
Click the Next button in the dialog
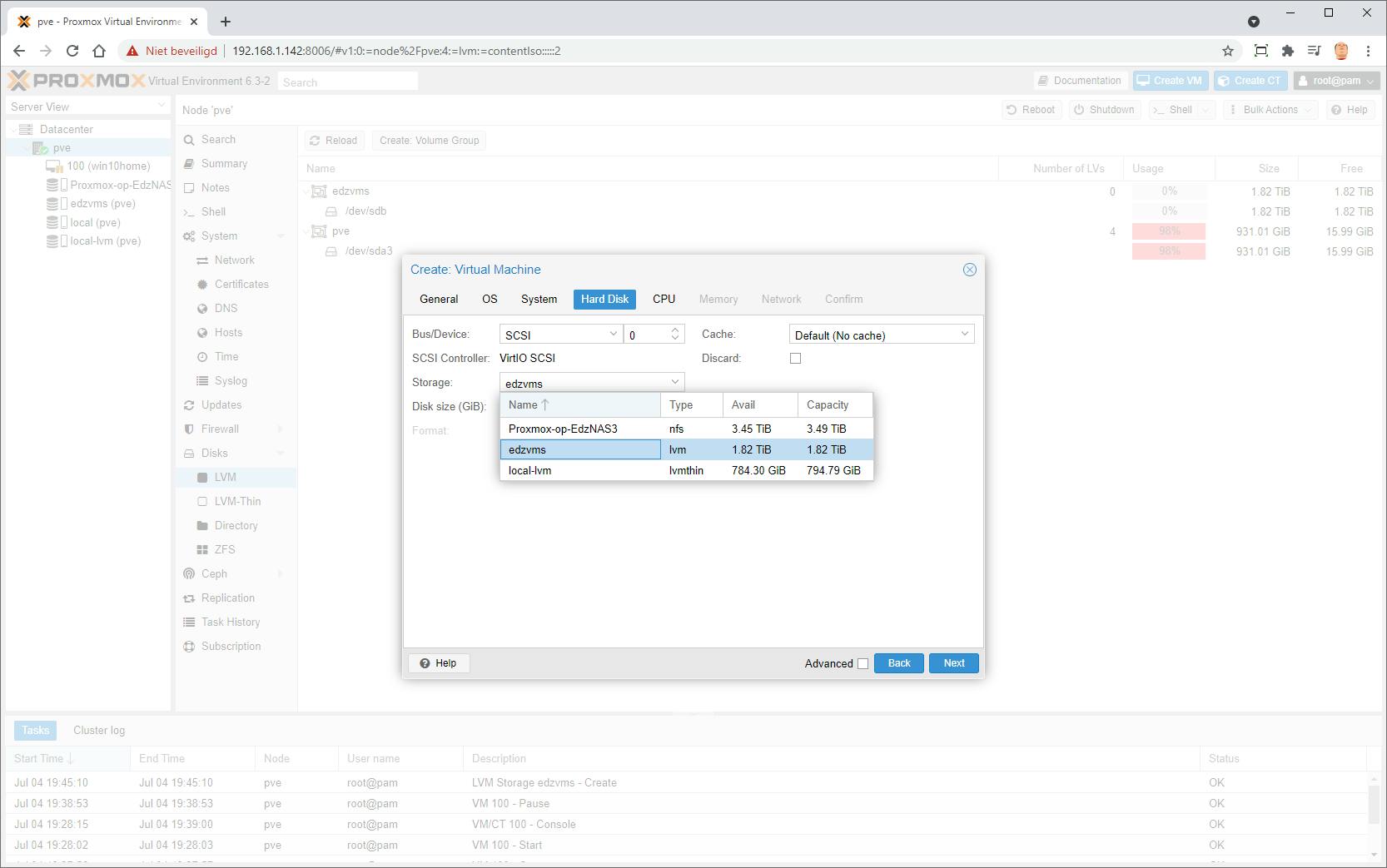(952, 662)
